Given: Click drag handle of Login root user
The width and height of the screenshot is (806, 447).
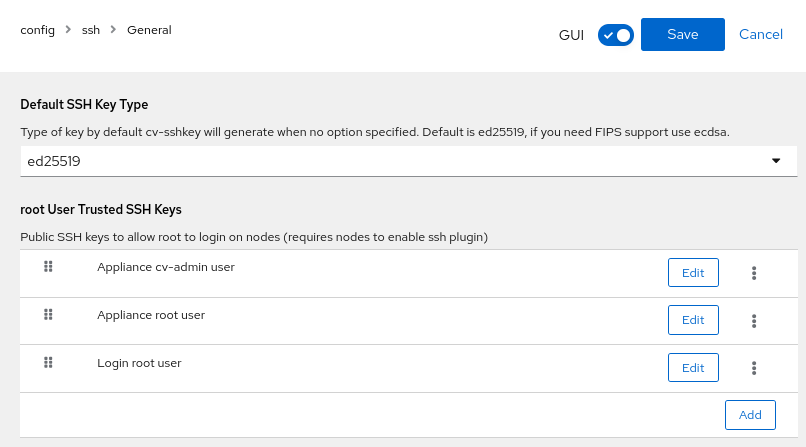Looking at the screenshot, I should pyautogui.click(x=48, y=363).
